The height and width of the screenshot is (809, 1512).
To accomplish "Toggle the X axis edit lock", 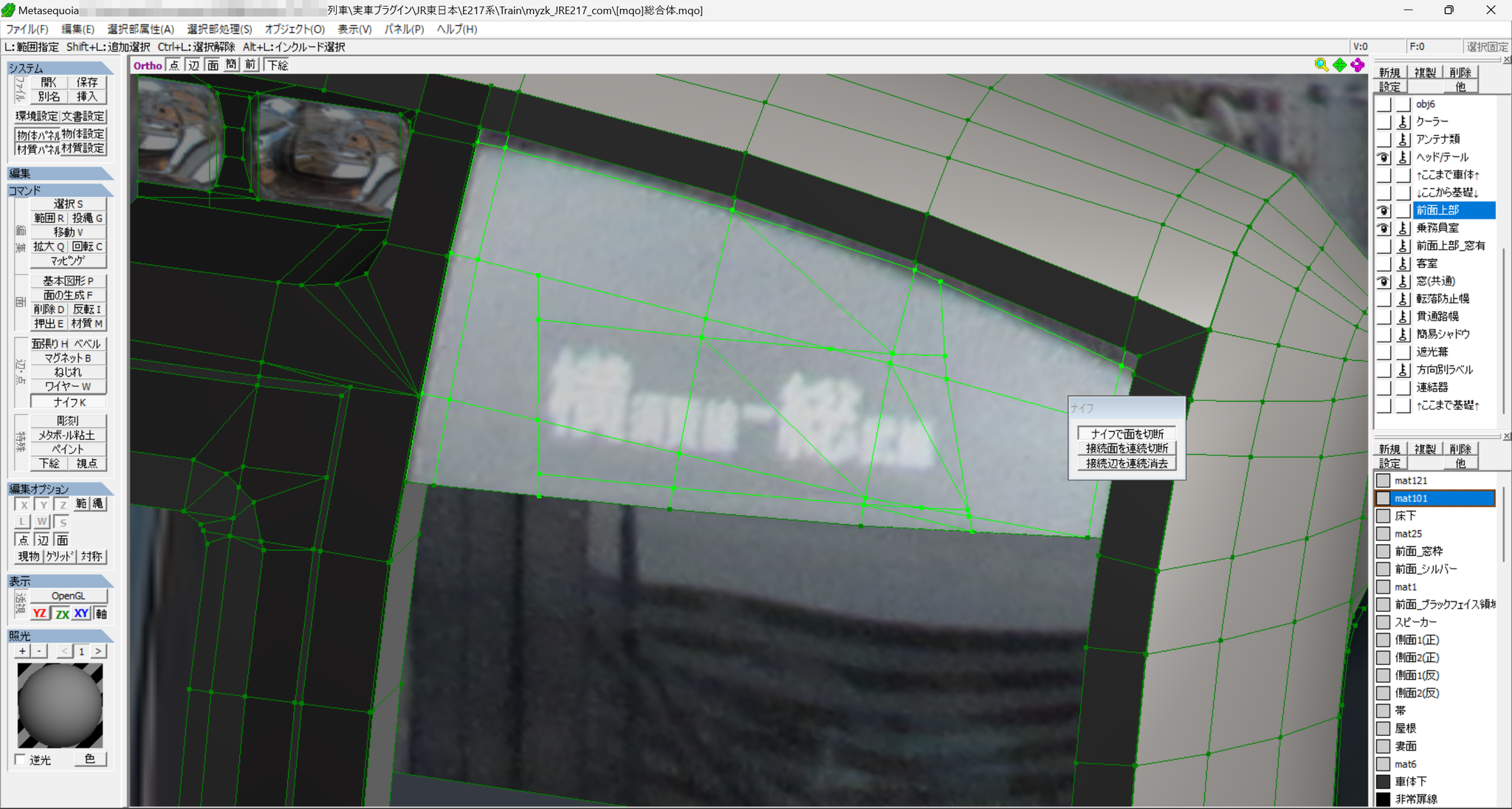I will [x=24, y=504].
